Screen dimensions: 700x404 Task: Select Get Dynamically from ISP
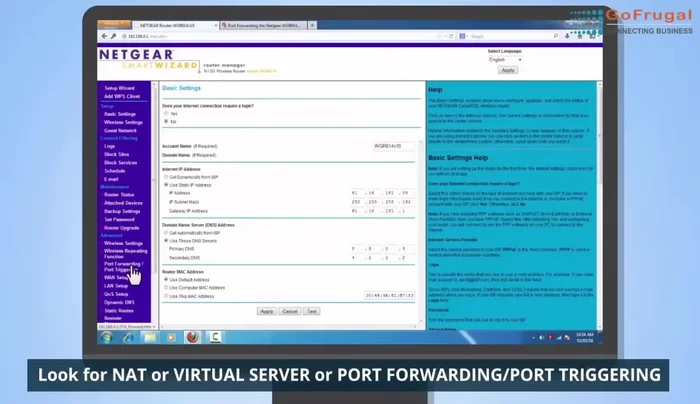click(166, 177)
